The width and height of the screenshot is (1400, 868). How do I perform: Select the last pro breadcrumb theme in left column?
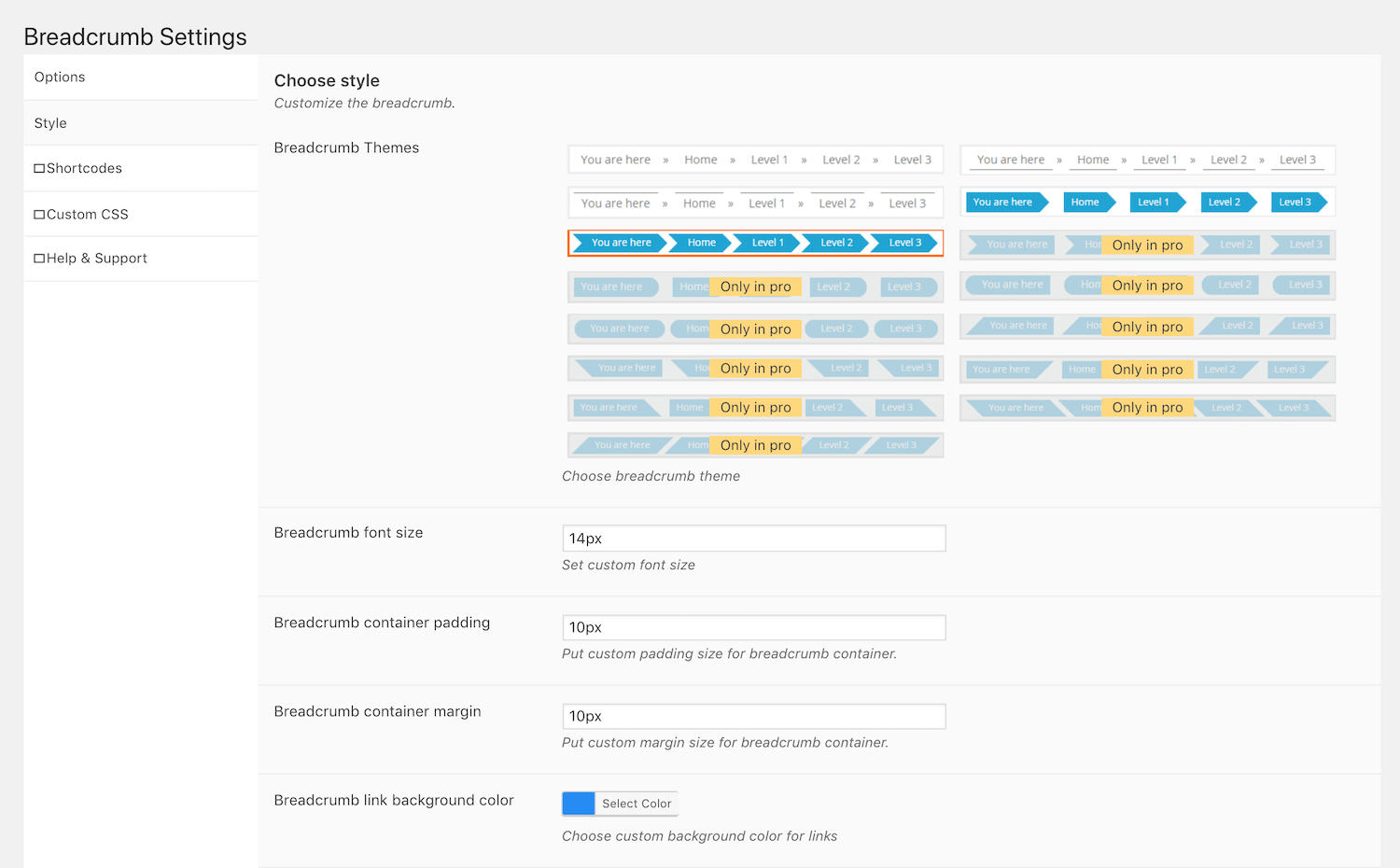pyautogui.click(x=756, y=444)
